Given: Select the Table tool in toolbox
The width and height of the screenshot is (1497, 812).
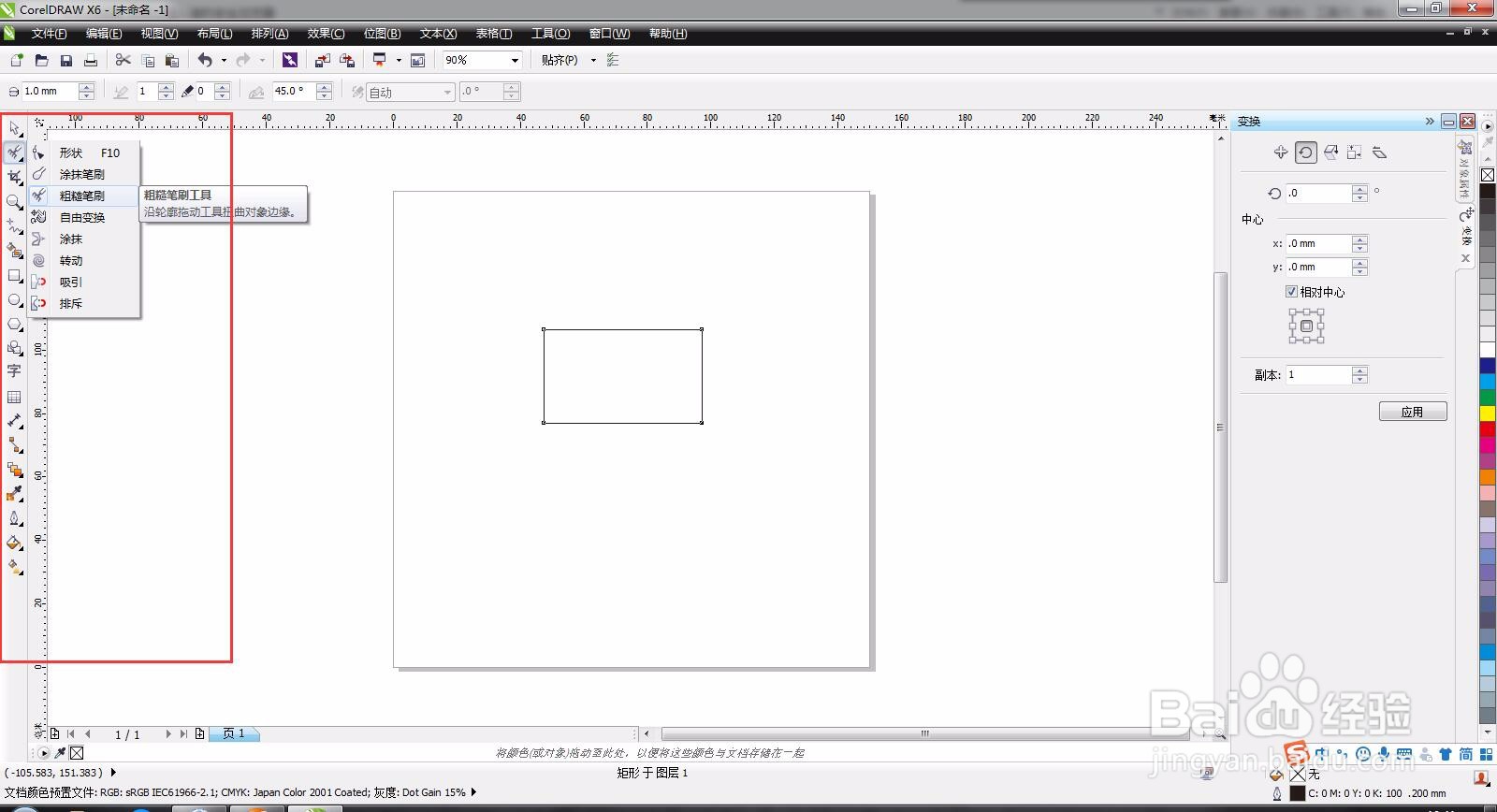Looking at the screenshot, I should pos(14,397).
